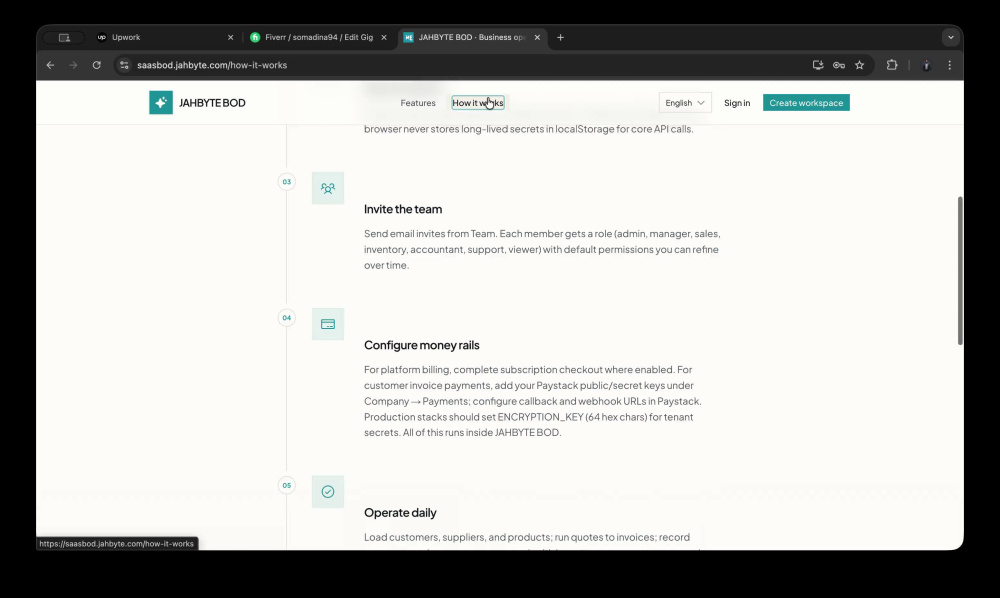Click the install app icon in address bar
This screenshot has height=598, width=1000.
point(818,65)
